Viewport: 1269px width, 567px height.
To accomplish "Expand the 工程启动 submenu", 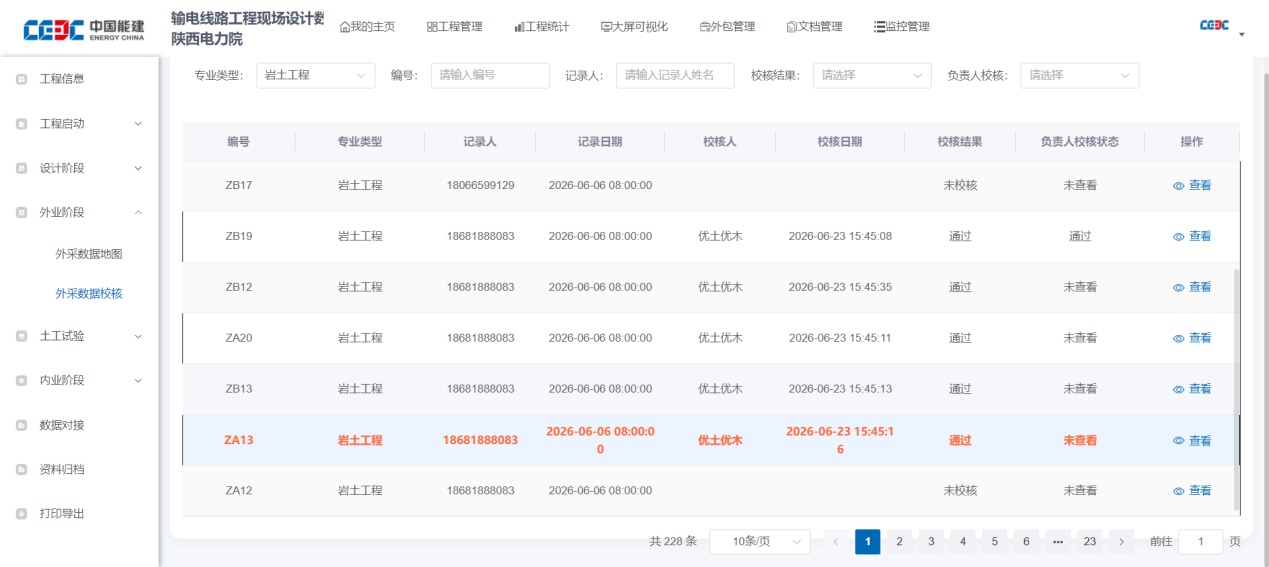I will 138,124.
